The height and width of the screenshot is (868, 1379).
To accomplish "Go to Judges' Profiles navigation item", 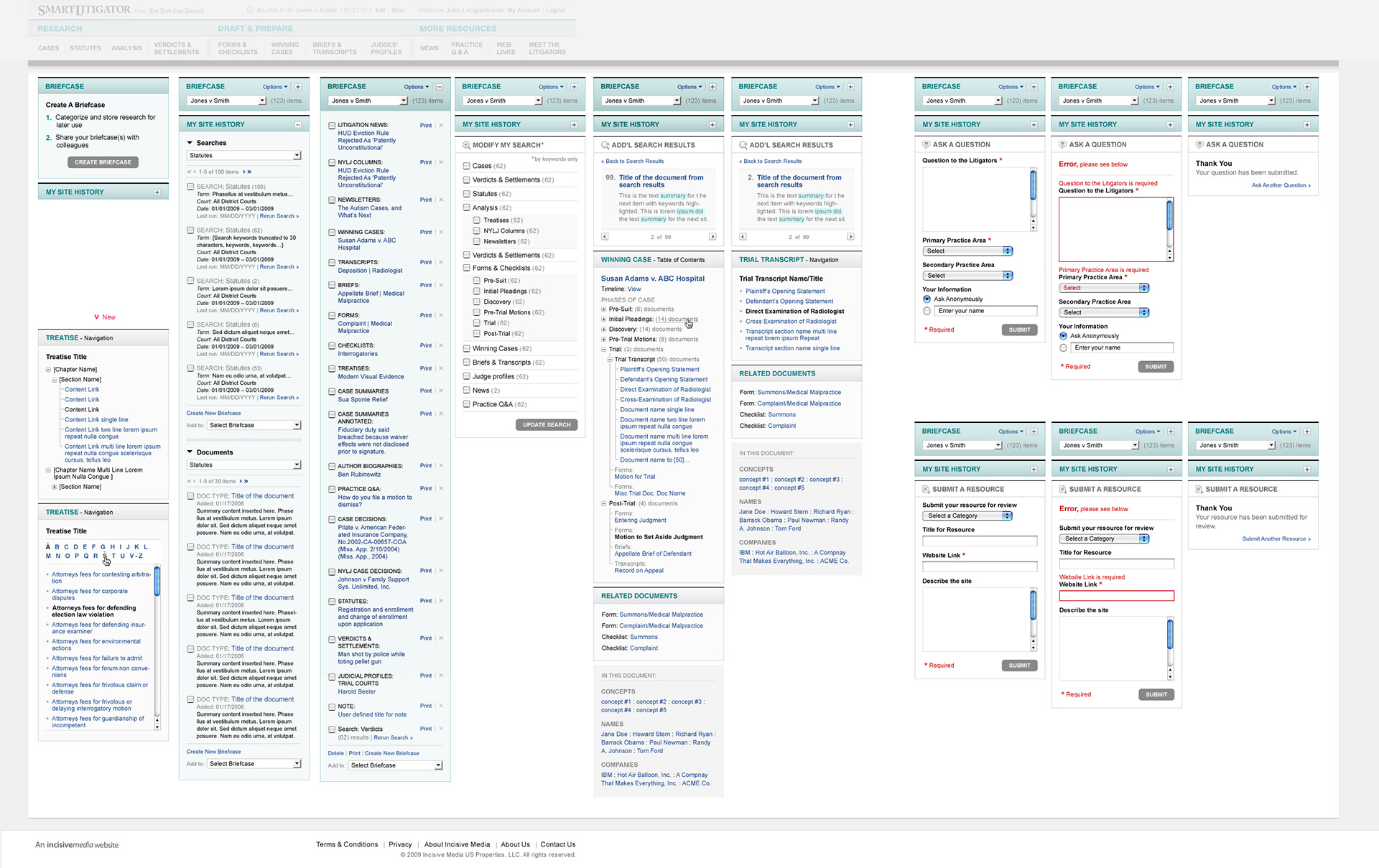I will pos(386,48).
